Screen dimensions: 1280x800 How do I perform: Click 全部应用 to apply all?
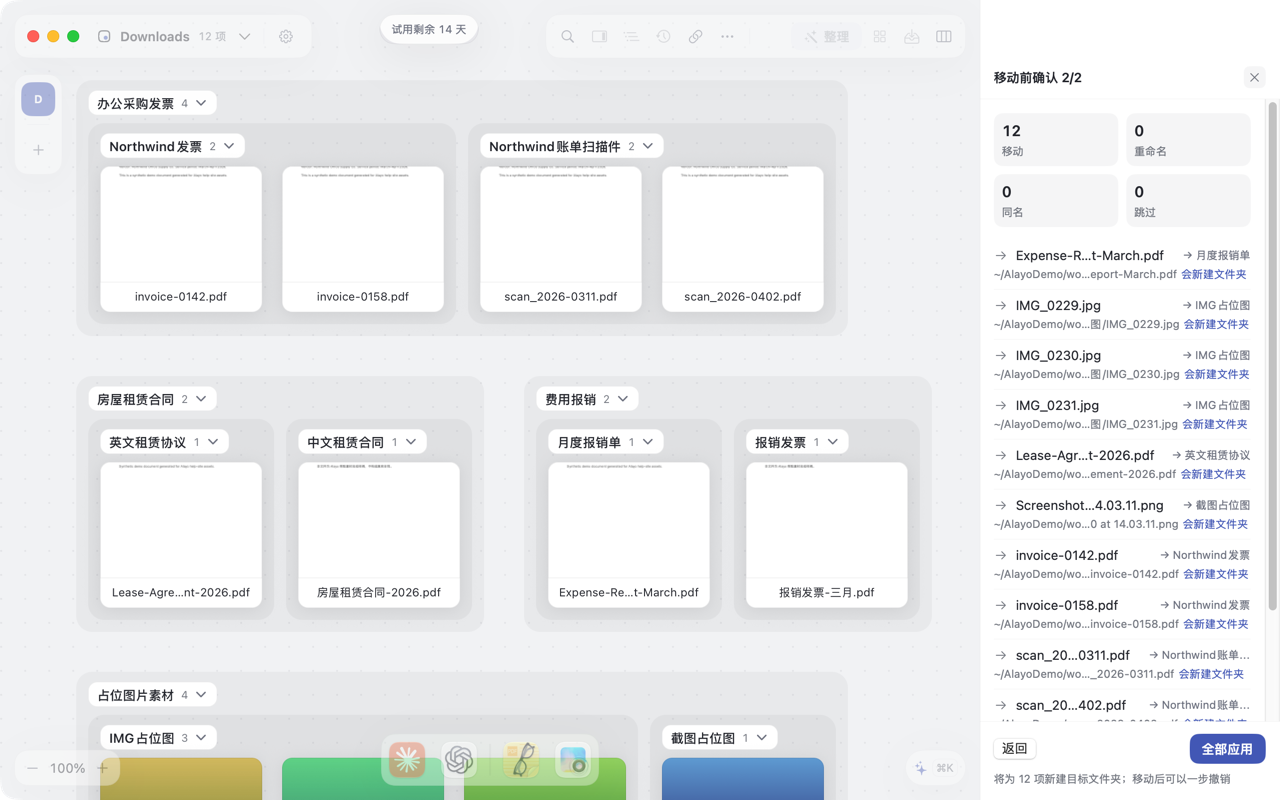pos(1227,749)
